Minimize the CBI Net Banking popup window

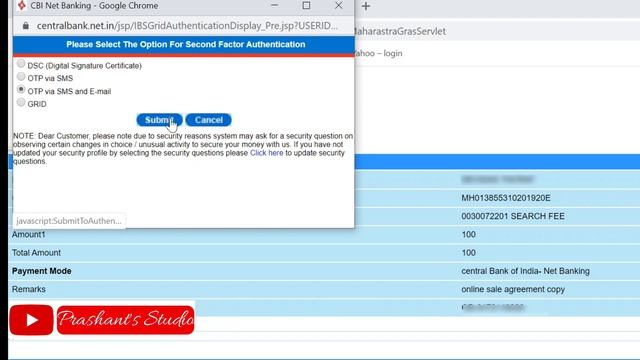click(x=274, y=6)
